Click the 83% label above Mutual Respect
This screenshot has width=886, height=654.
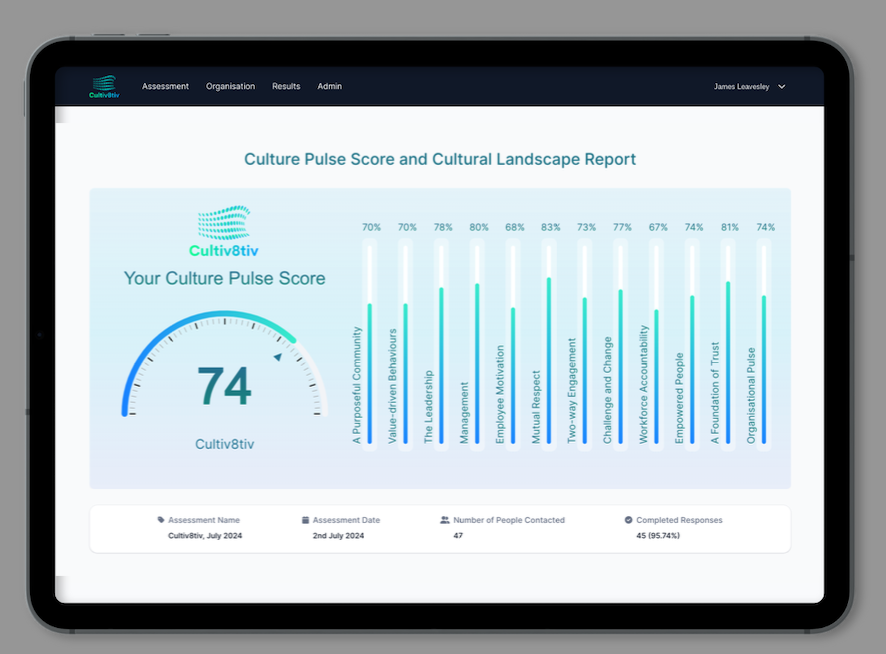point(550,227)
